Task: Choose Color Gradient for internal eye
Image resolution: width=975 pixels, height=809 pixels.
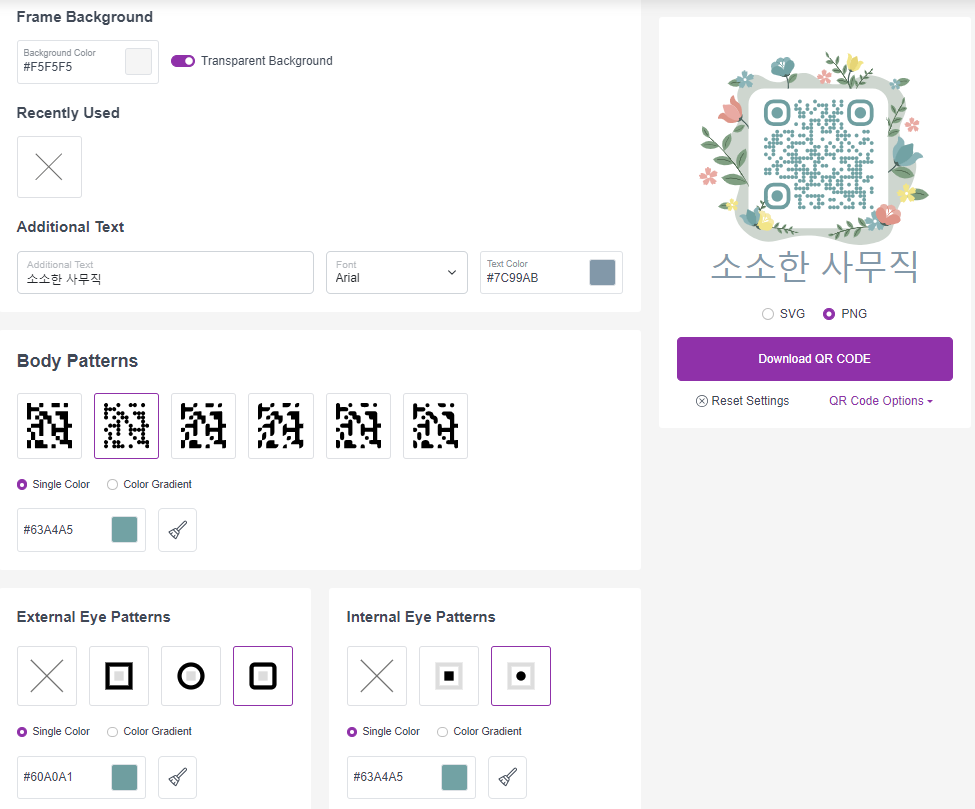Action: point(443,732)
